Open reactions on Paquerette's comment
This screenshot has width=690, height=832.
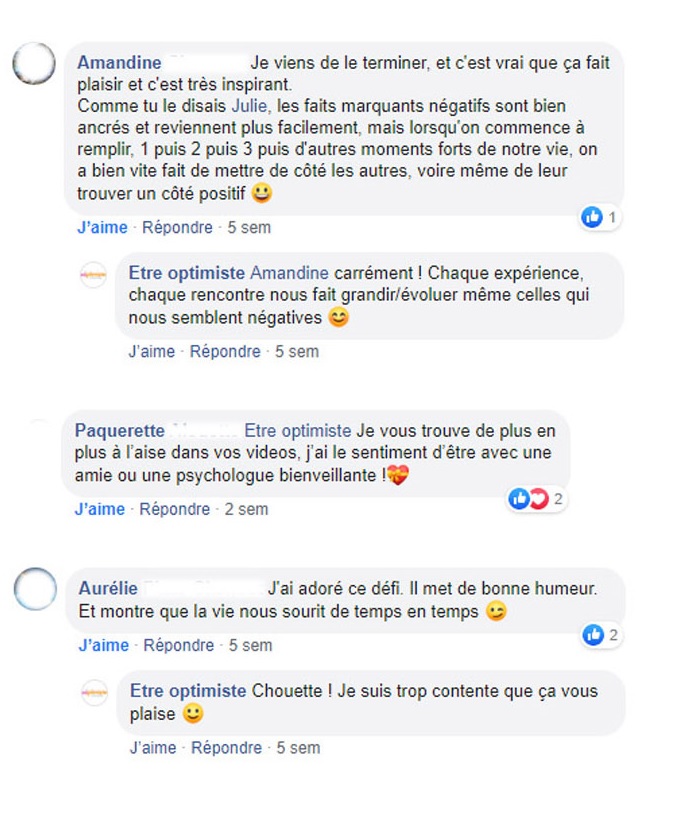pos(536,499)
